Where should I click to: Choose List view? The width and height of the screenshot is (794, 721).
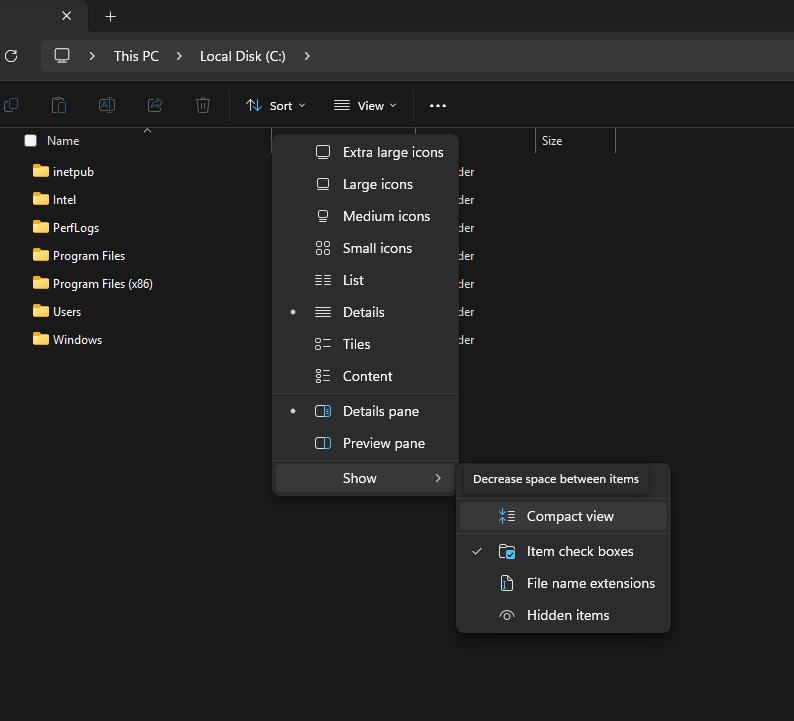(366, 280)
